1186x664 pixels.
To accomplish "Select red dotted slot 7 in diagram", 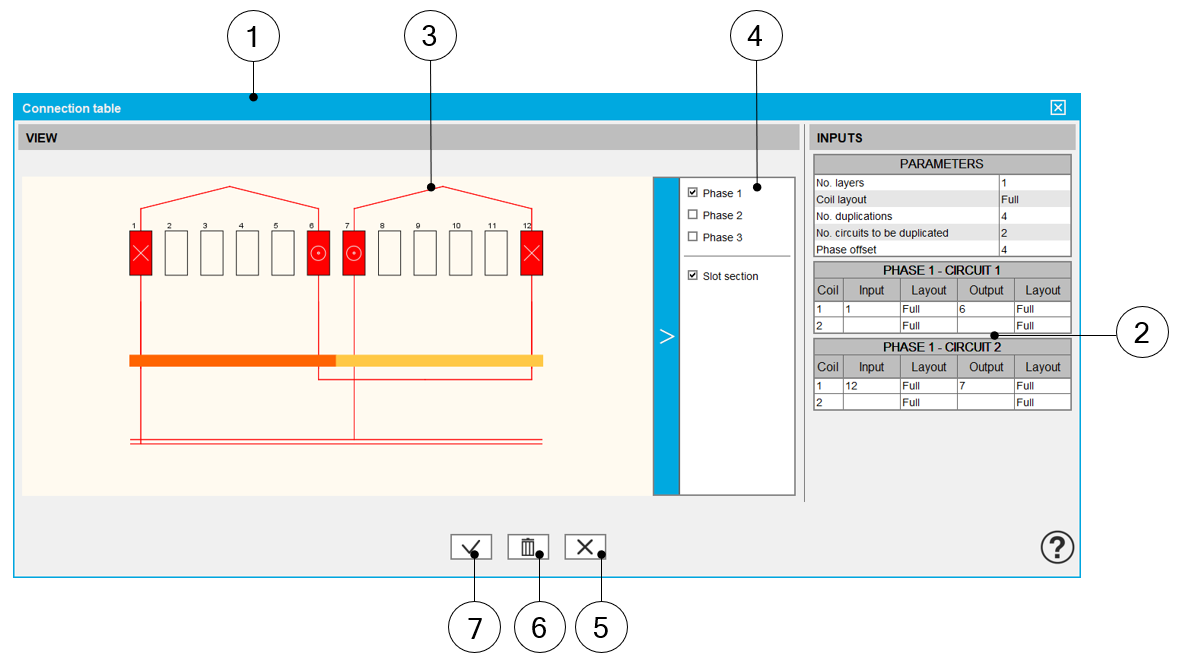I will tap(354, 253).
